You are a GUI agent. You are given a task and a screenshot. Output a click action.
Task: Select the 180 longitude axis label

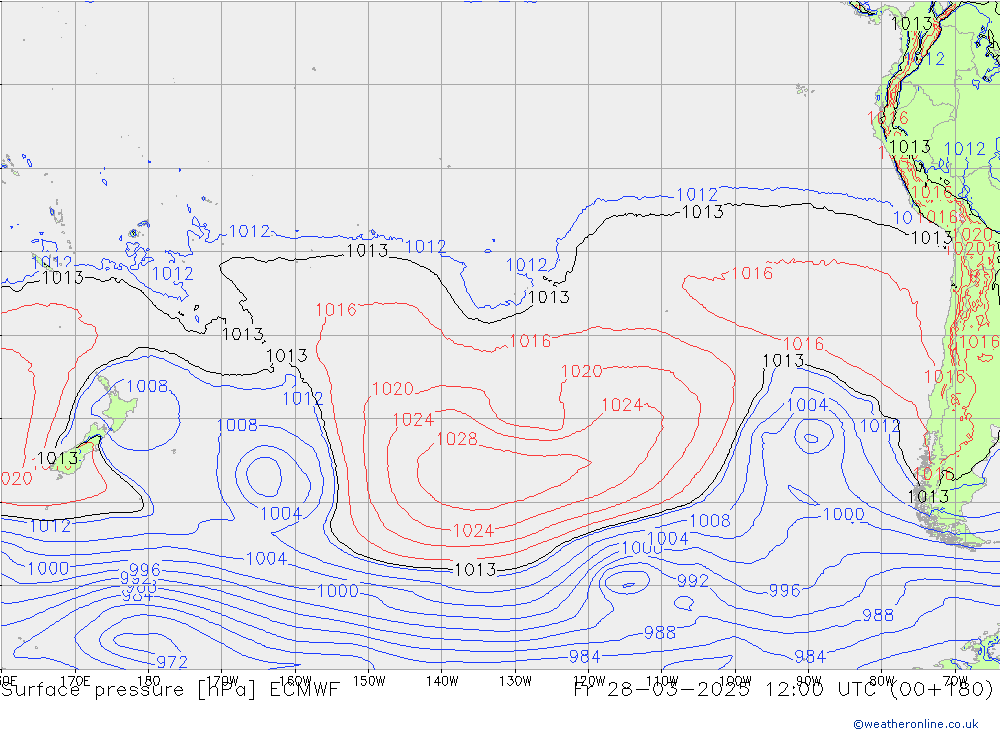[x=149, y=681]
